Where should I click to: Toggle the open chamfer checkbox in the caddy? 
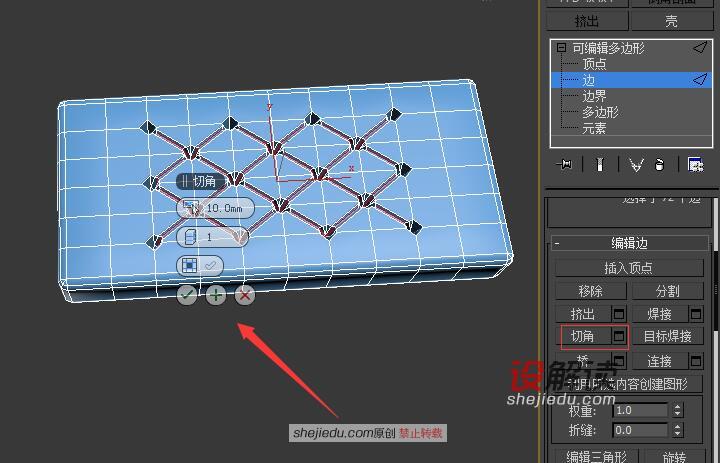(x=211, y=265)
